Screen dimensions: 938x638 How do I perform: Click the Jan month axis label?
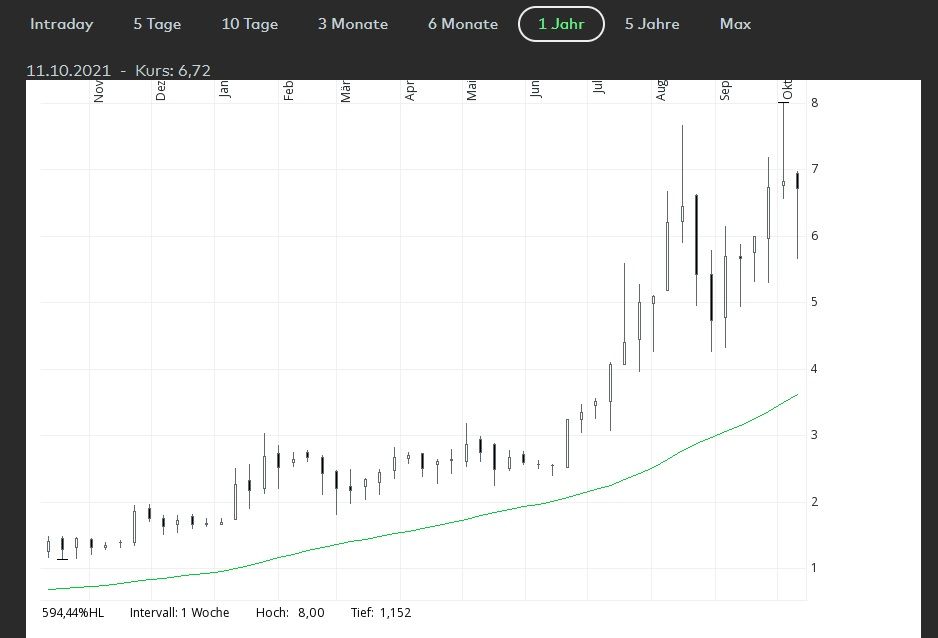tap(225, 90)
